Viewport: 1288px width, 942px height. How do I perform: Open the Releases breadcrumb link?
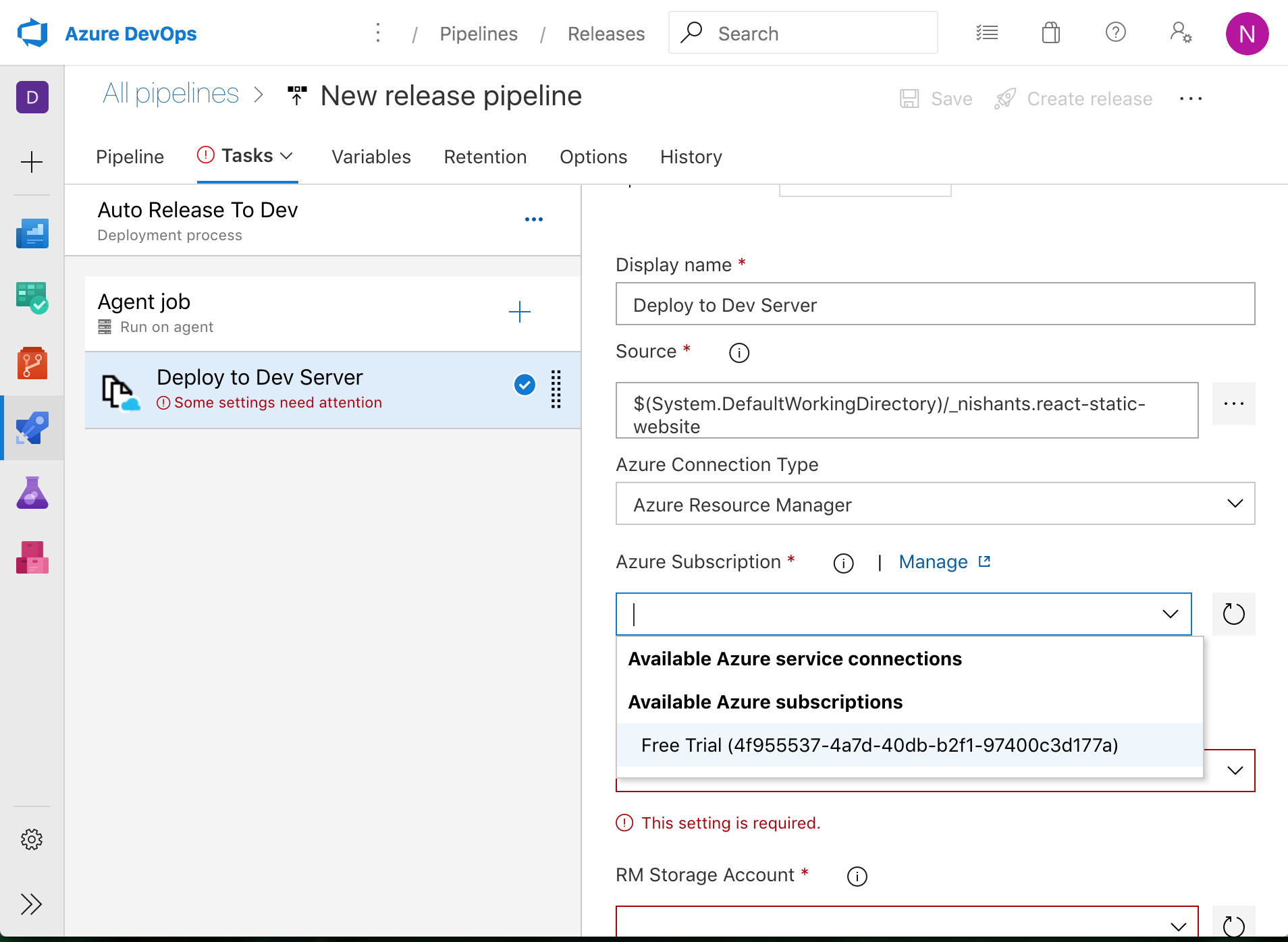pos(606,34)
